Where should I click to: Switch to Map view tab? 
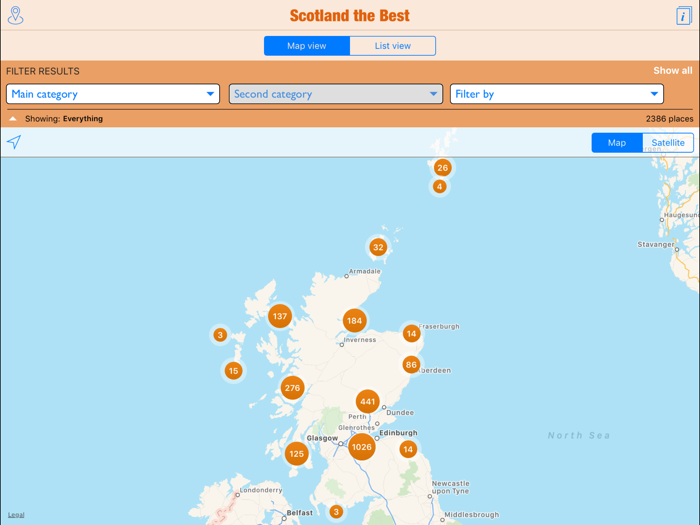tap(307, 46)
